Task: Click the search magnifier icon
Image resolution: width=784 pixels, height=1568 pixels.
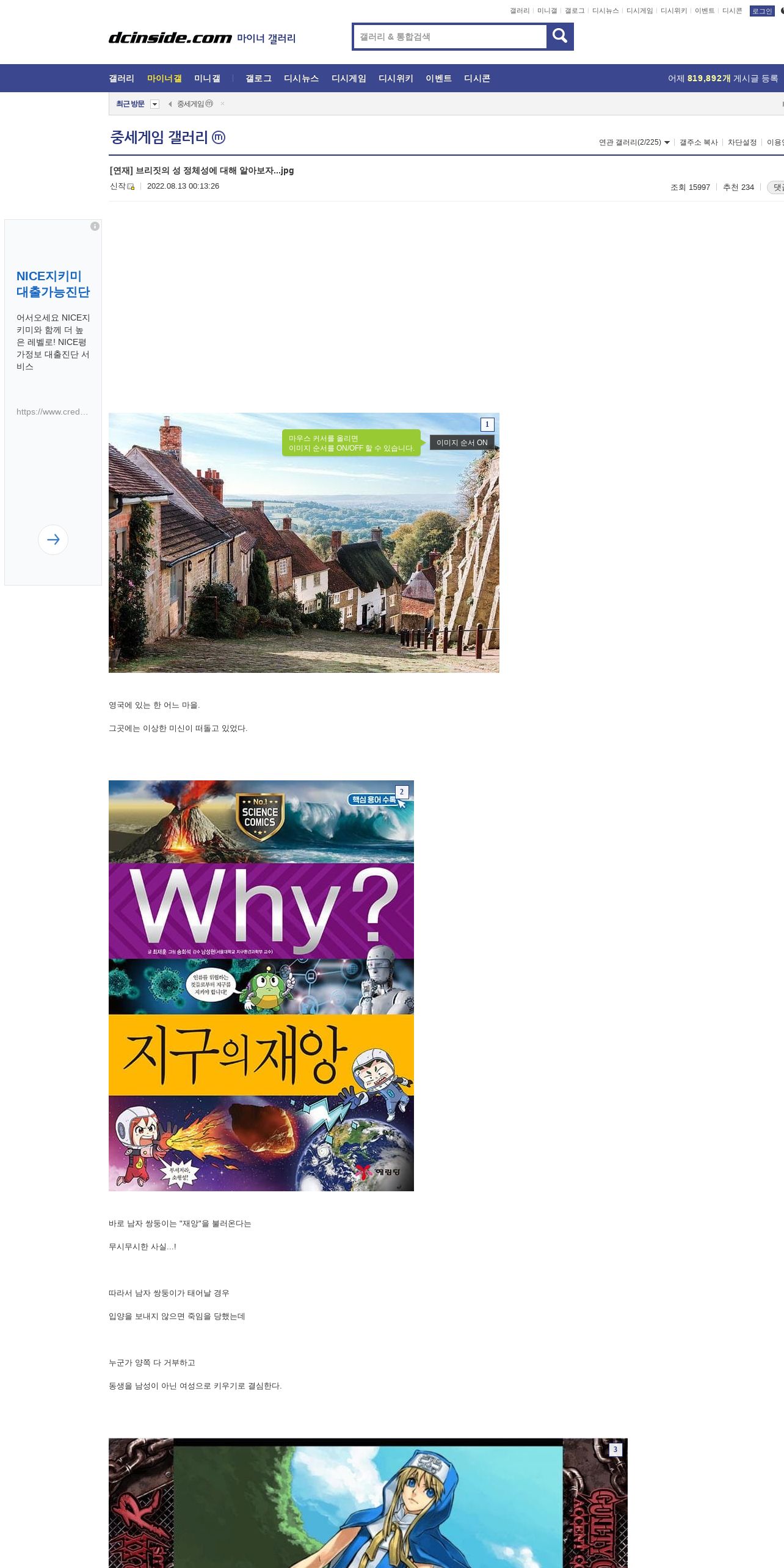Action: pyautogui.click(x=560, y=37)
